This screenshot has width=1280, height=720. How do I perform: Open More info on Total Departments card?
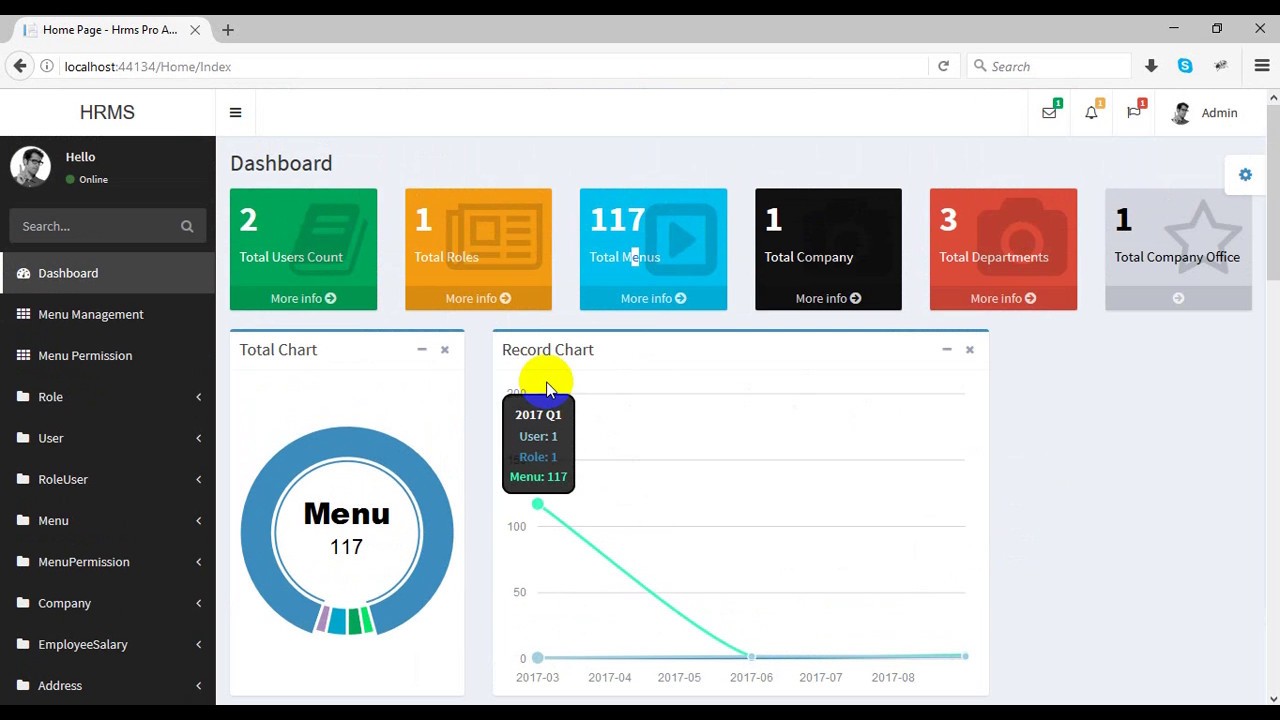(1003, 298)
